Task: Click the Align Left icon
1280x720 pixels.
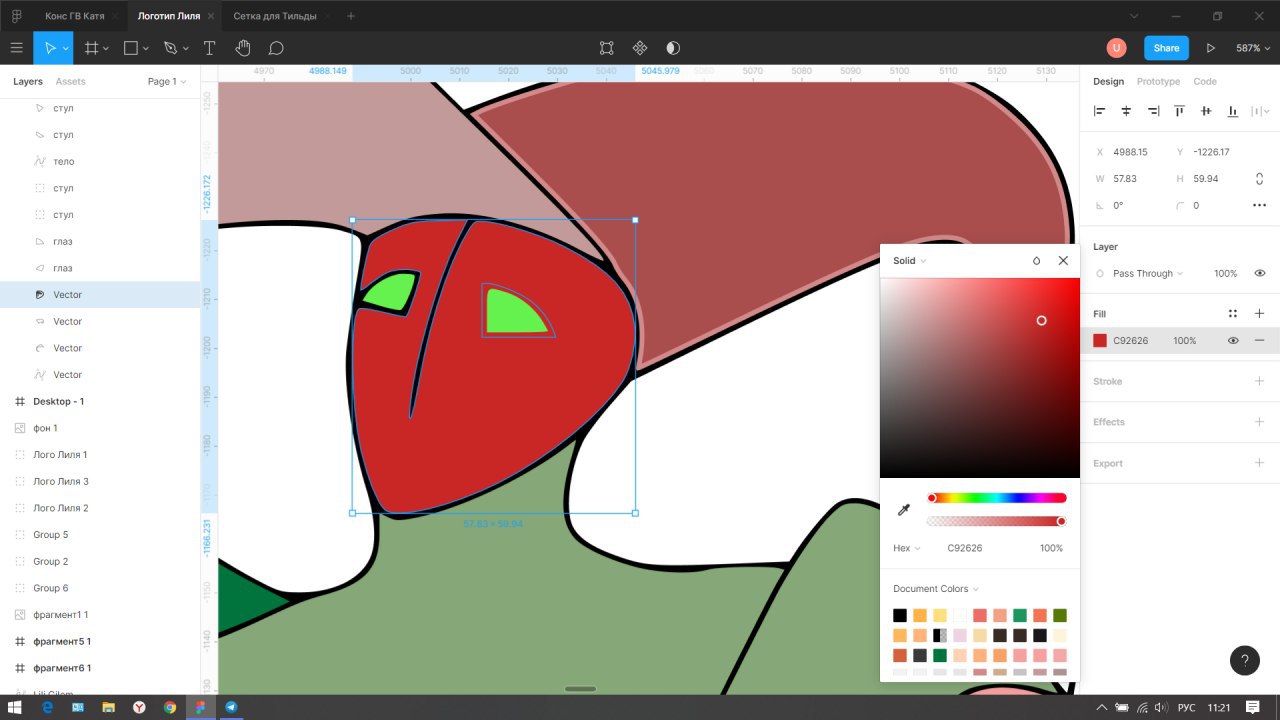Action: 1100,111
